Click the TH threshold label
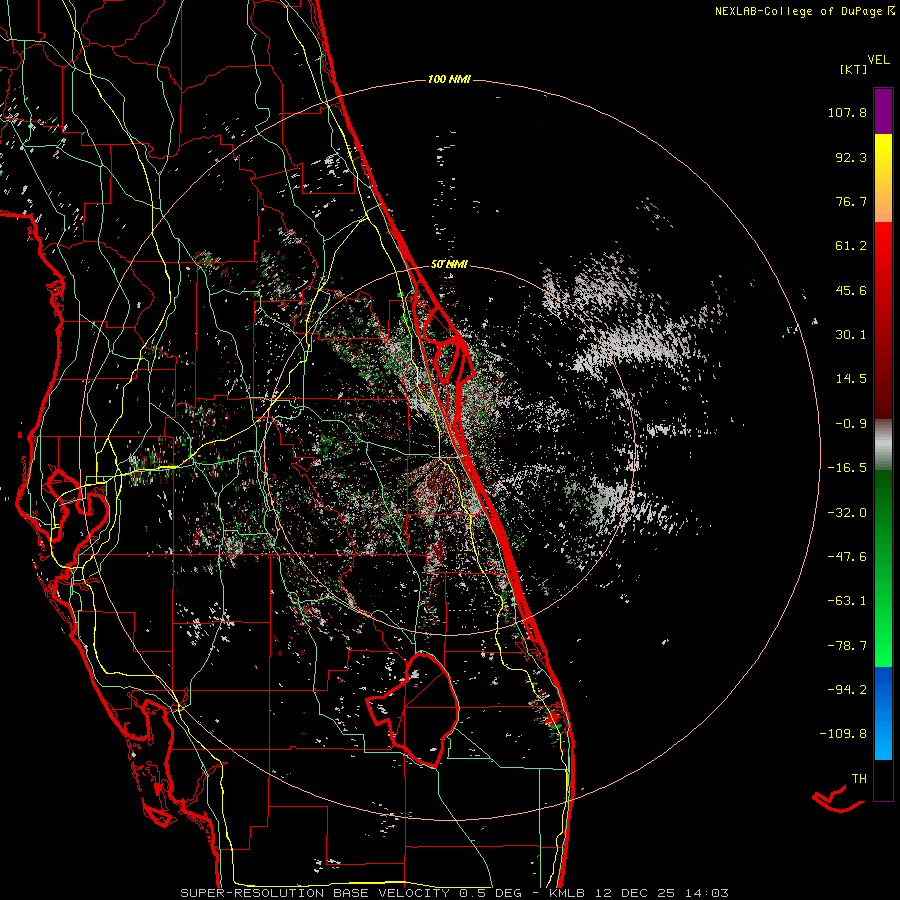Image resolution: width=900 pixels, height=900 pixels. pos(859,779)
